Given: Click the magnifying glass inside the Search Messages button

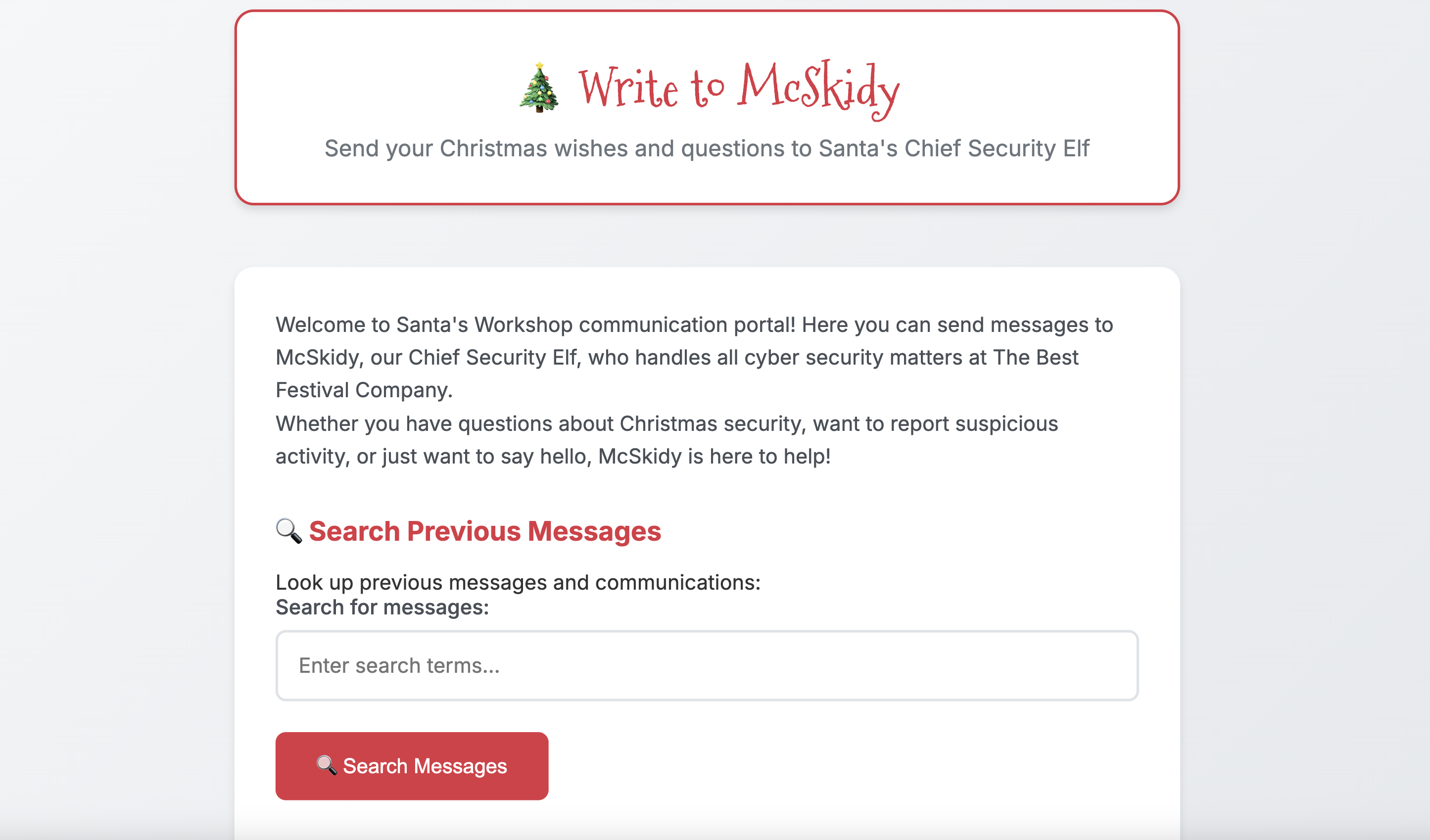Looking at the screenshot, I should (326, 765).
